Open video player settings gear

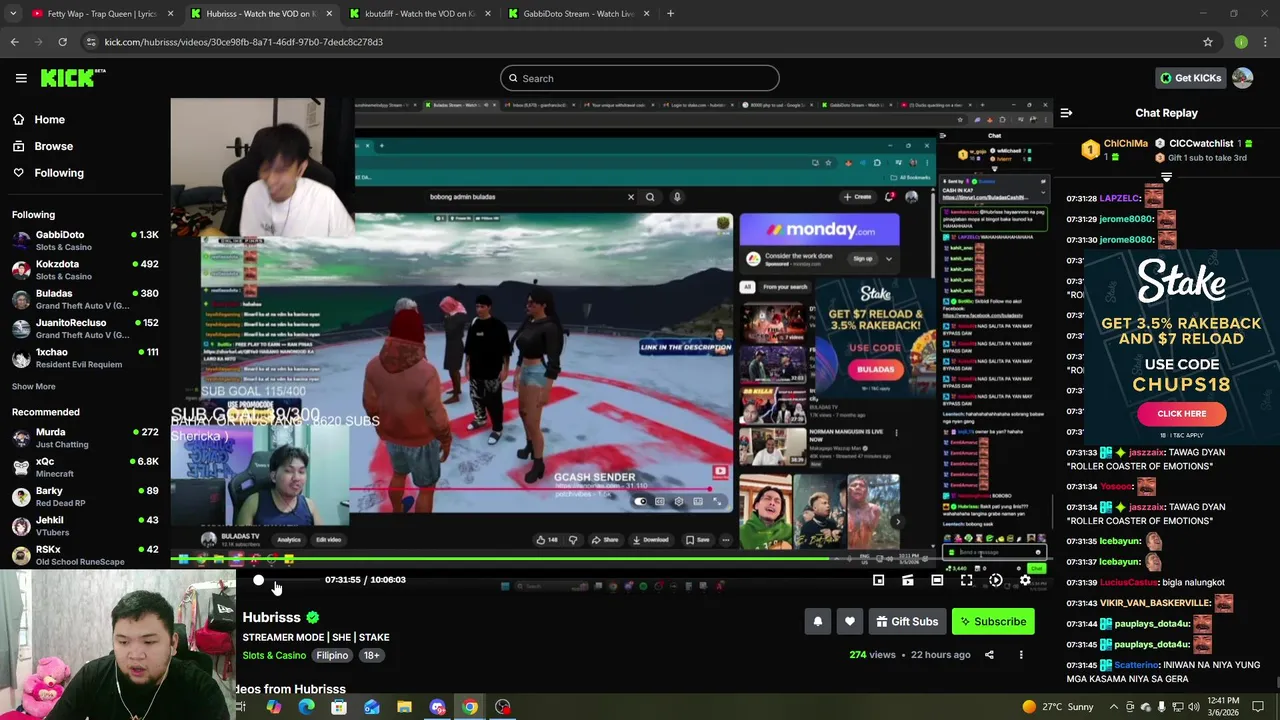tap(1025, 580)
